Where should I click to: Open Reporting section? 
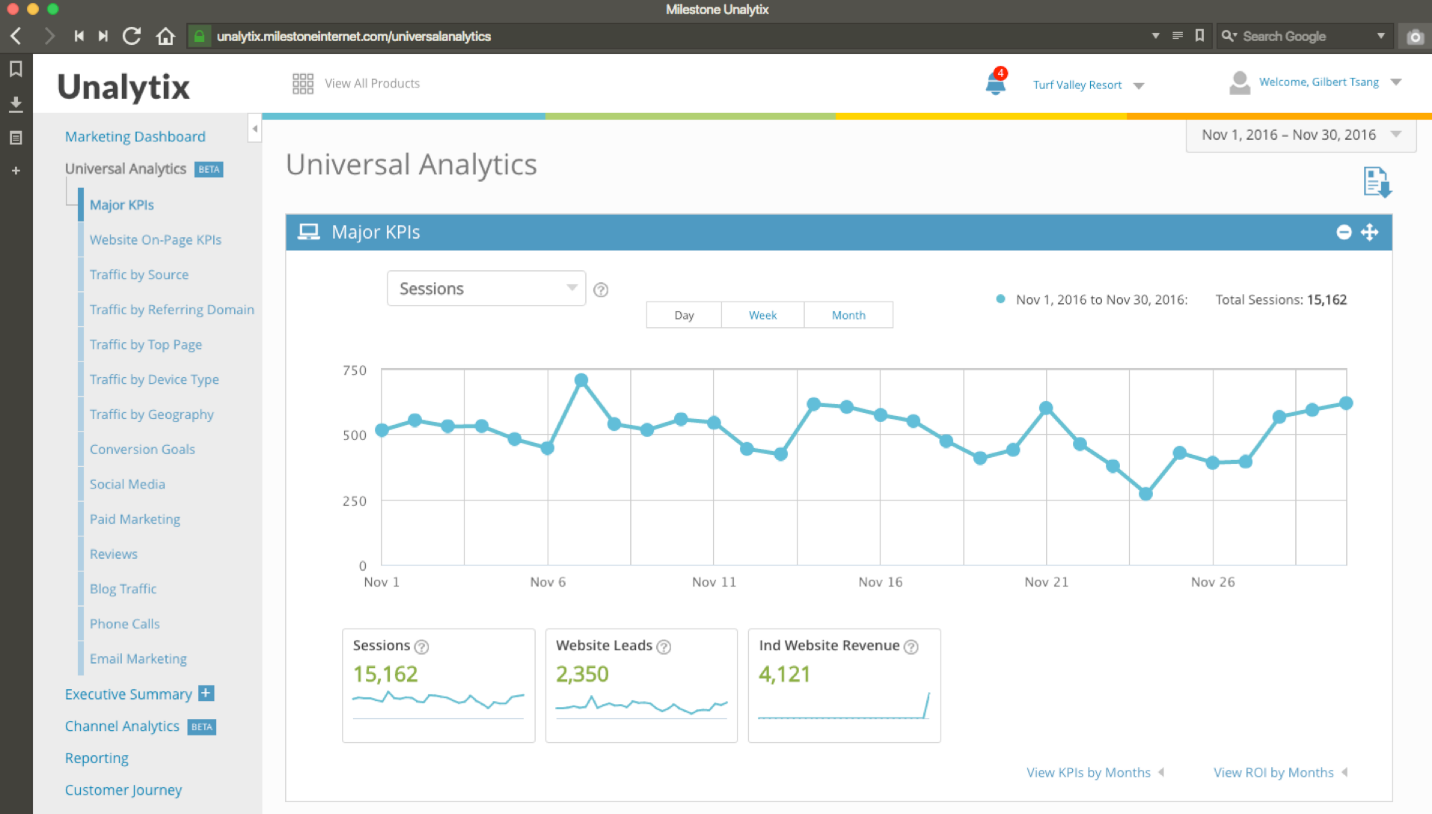click(97, 759)
